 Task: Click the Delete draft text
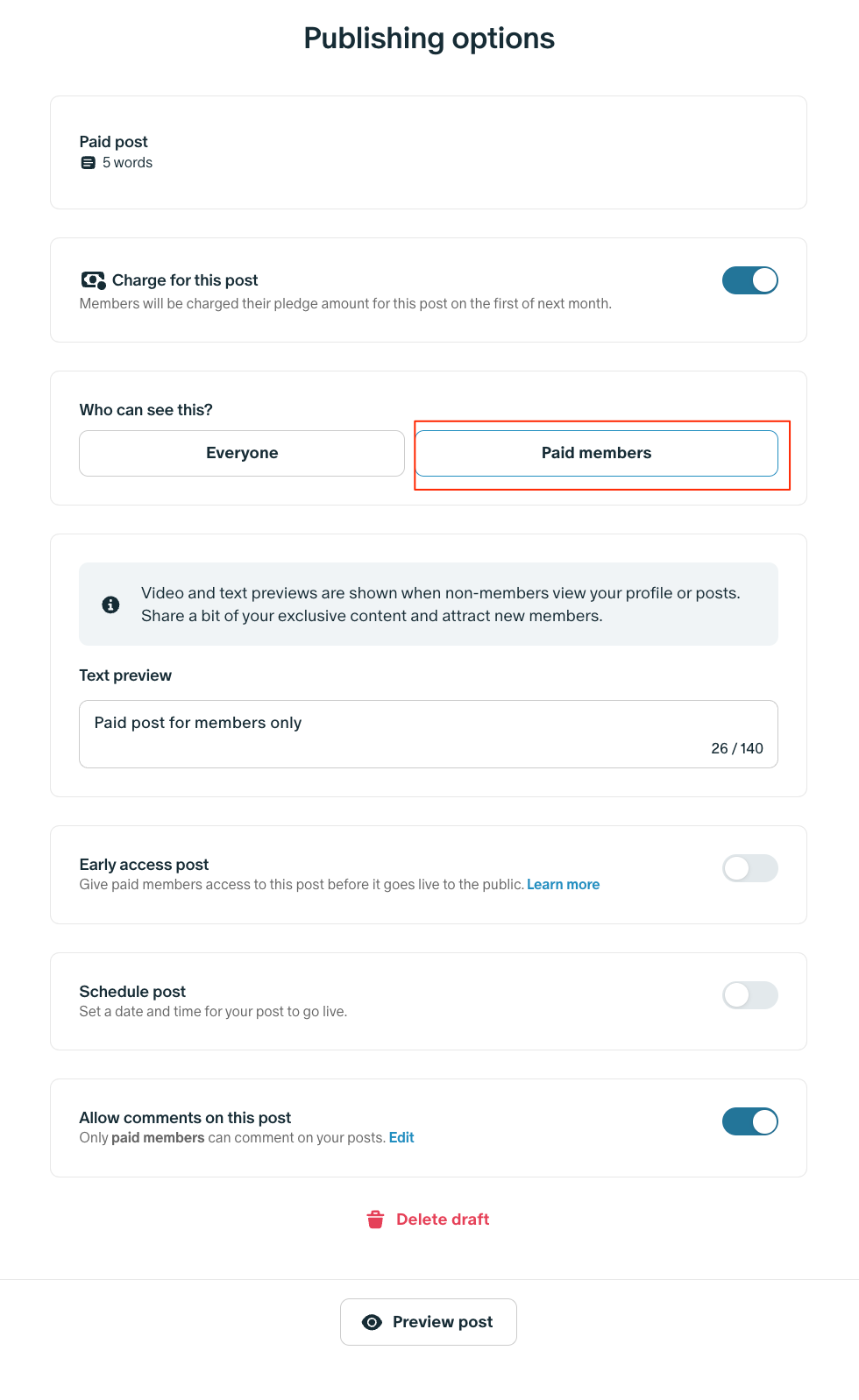click(443, 1220)
